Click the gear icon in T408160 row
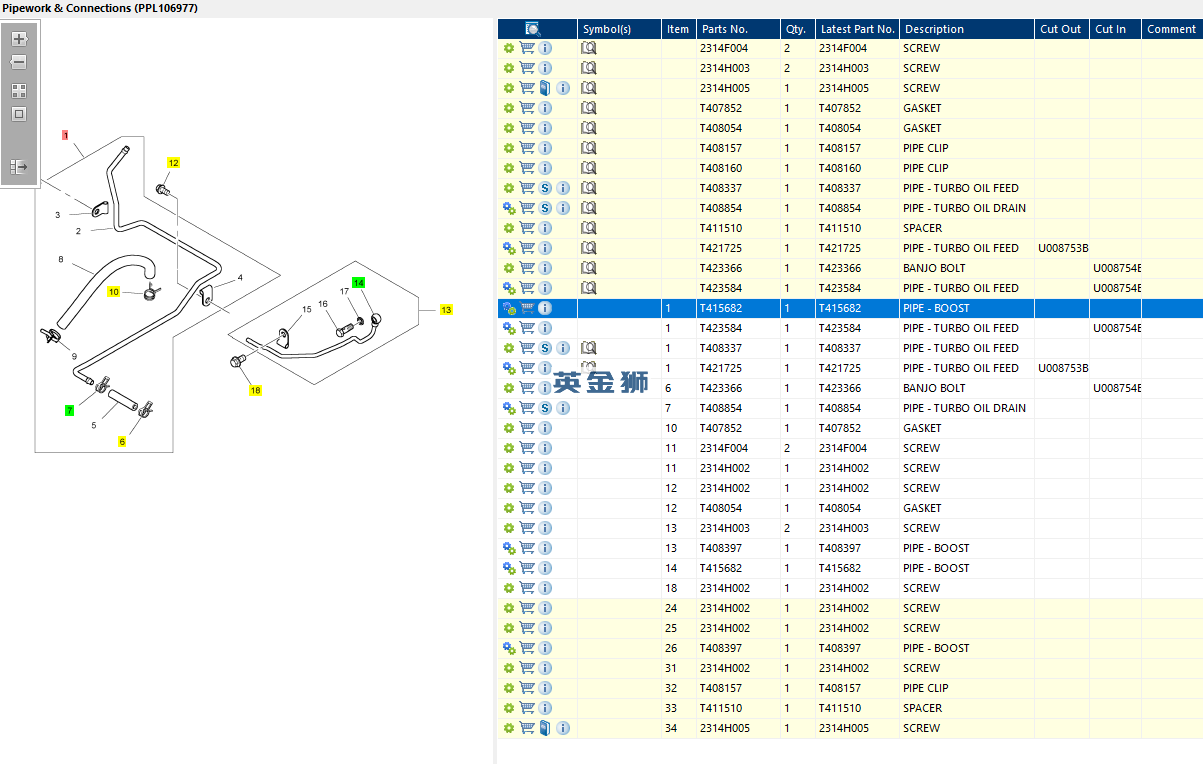1203x764 pixels. tap(508, 168)
